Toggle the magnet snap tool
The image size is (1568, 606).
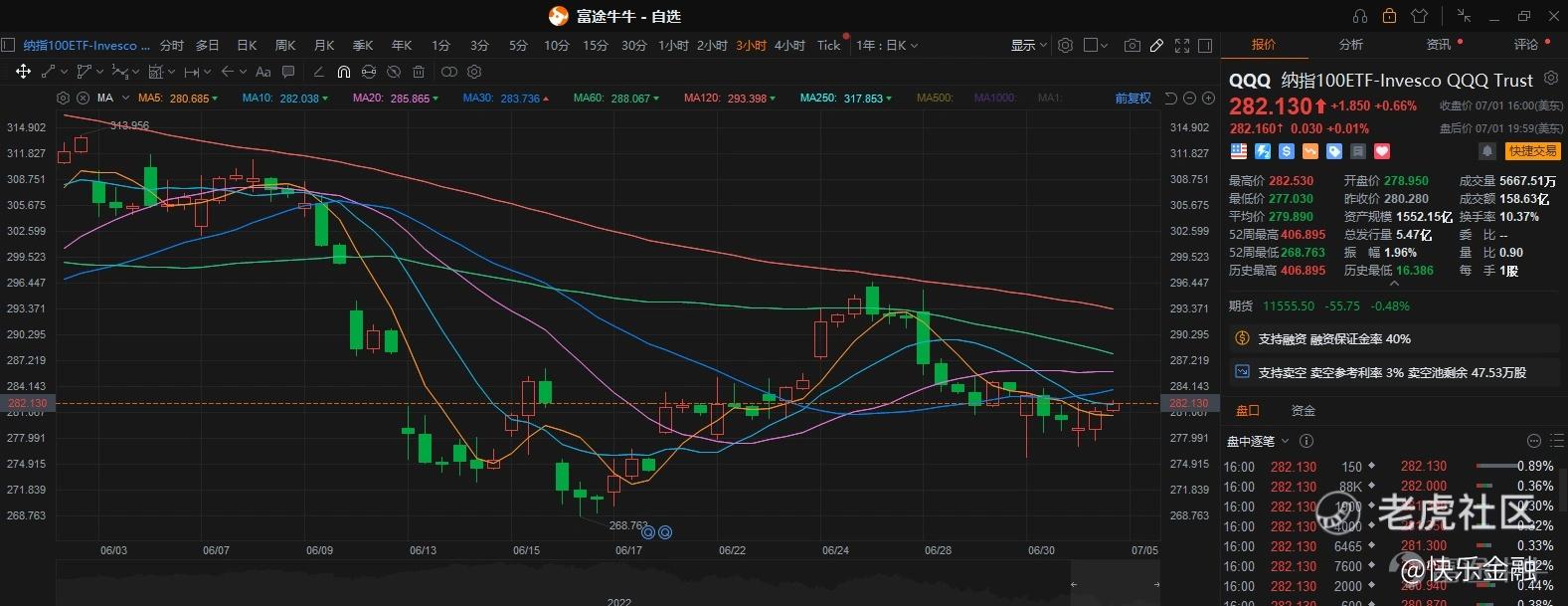click(x=343, y=72)
